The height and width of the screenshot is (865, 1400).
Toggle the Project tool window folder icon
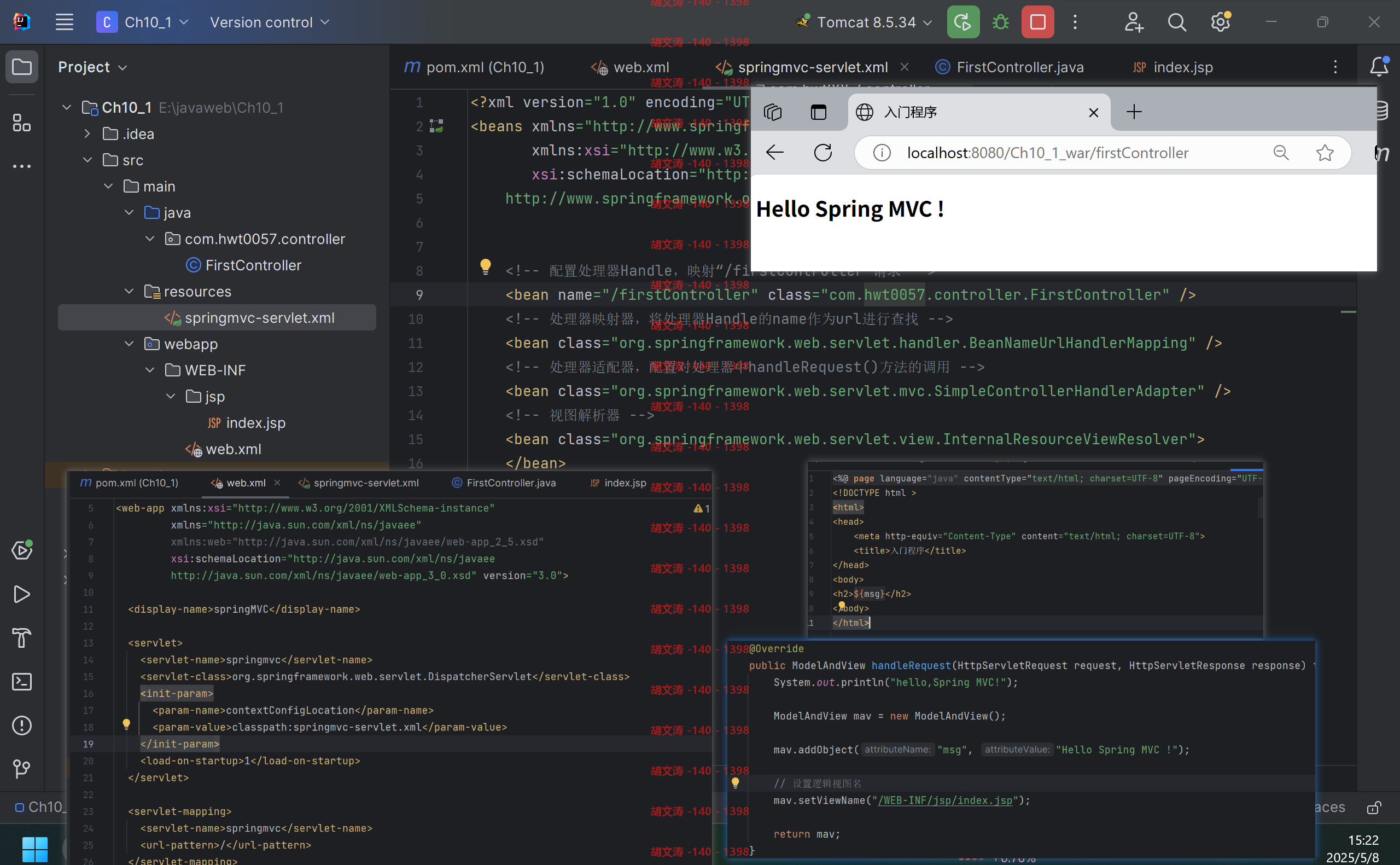point(22,67)
